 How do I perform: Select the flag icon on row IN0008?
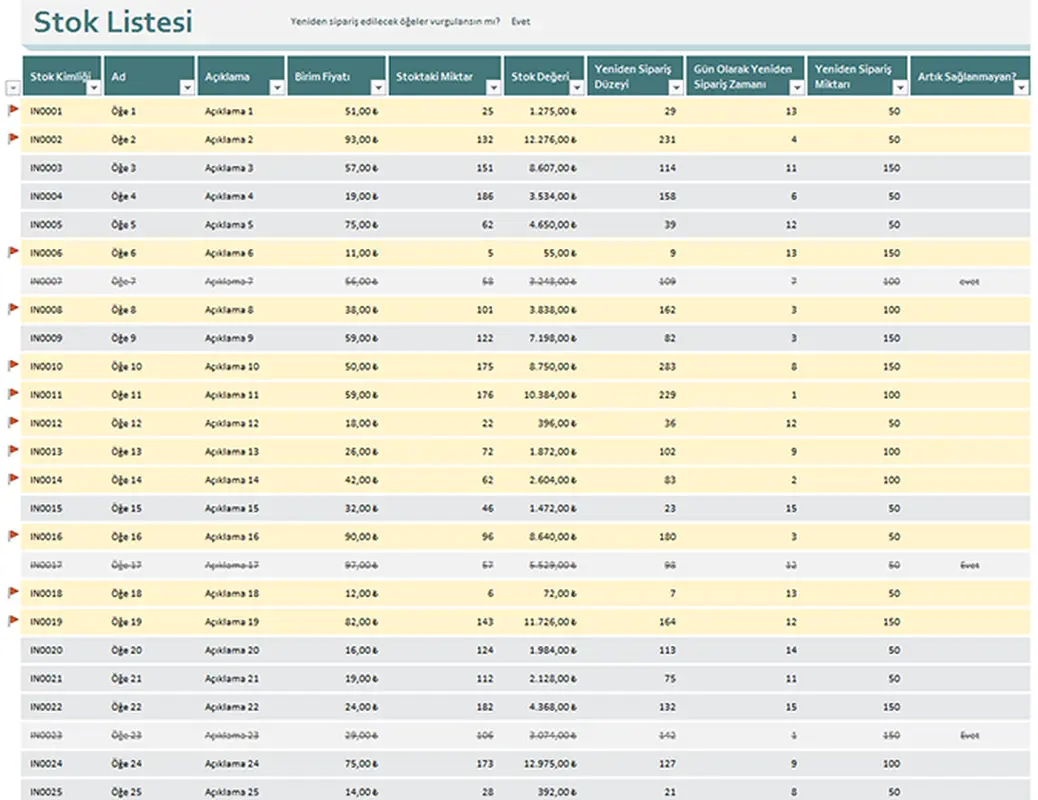[14, 309]
